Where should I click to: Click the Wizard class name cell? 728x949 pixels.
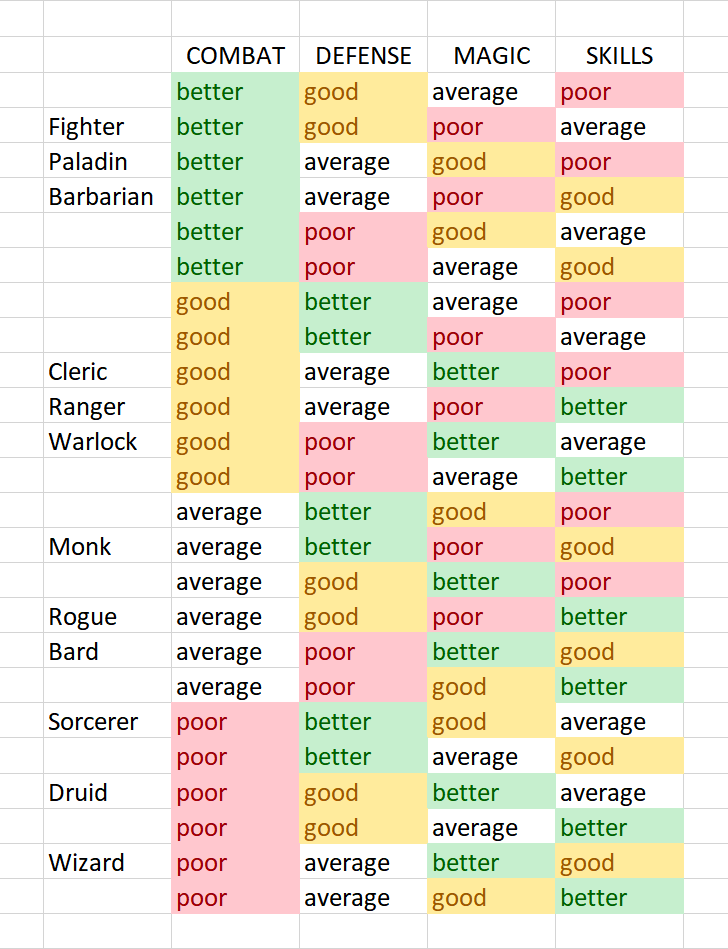pyautogui.click(x=107, y=863)
